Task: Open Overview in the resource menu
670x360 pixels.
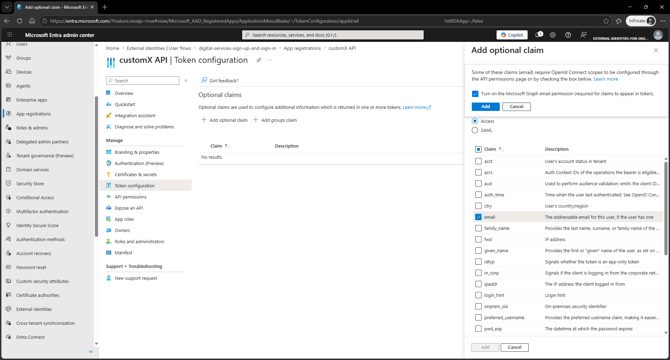Action: (123, 93)
